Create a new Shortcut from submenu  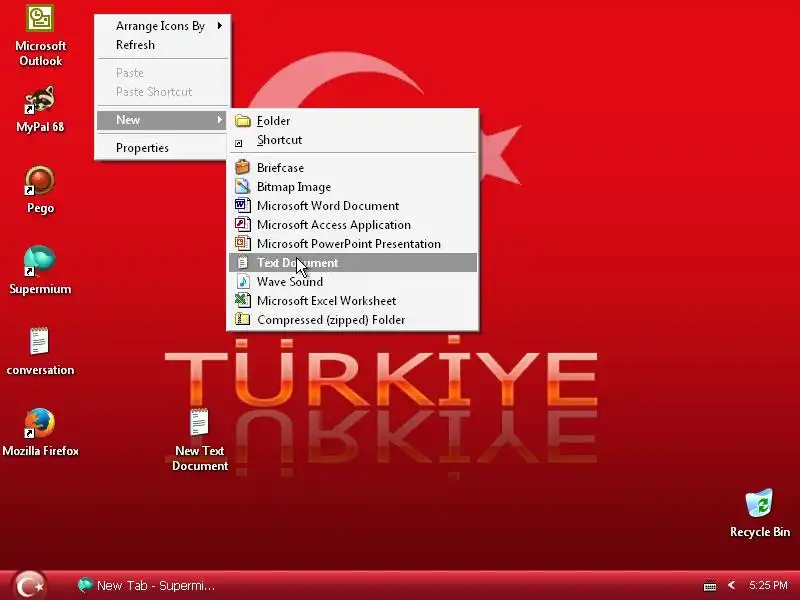pos(353,140)
